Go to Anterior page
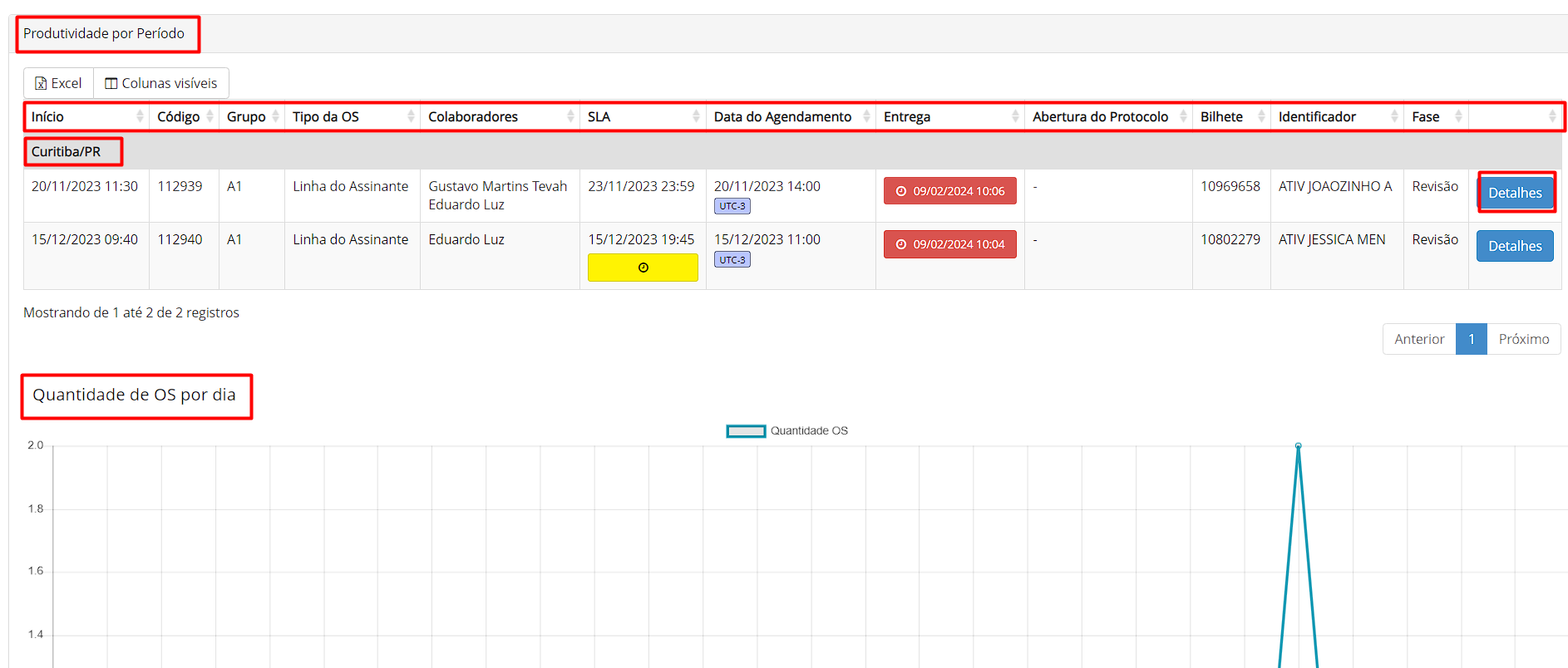This screenshot has height=668, width=1568. 1418,339
